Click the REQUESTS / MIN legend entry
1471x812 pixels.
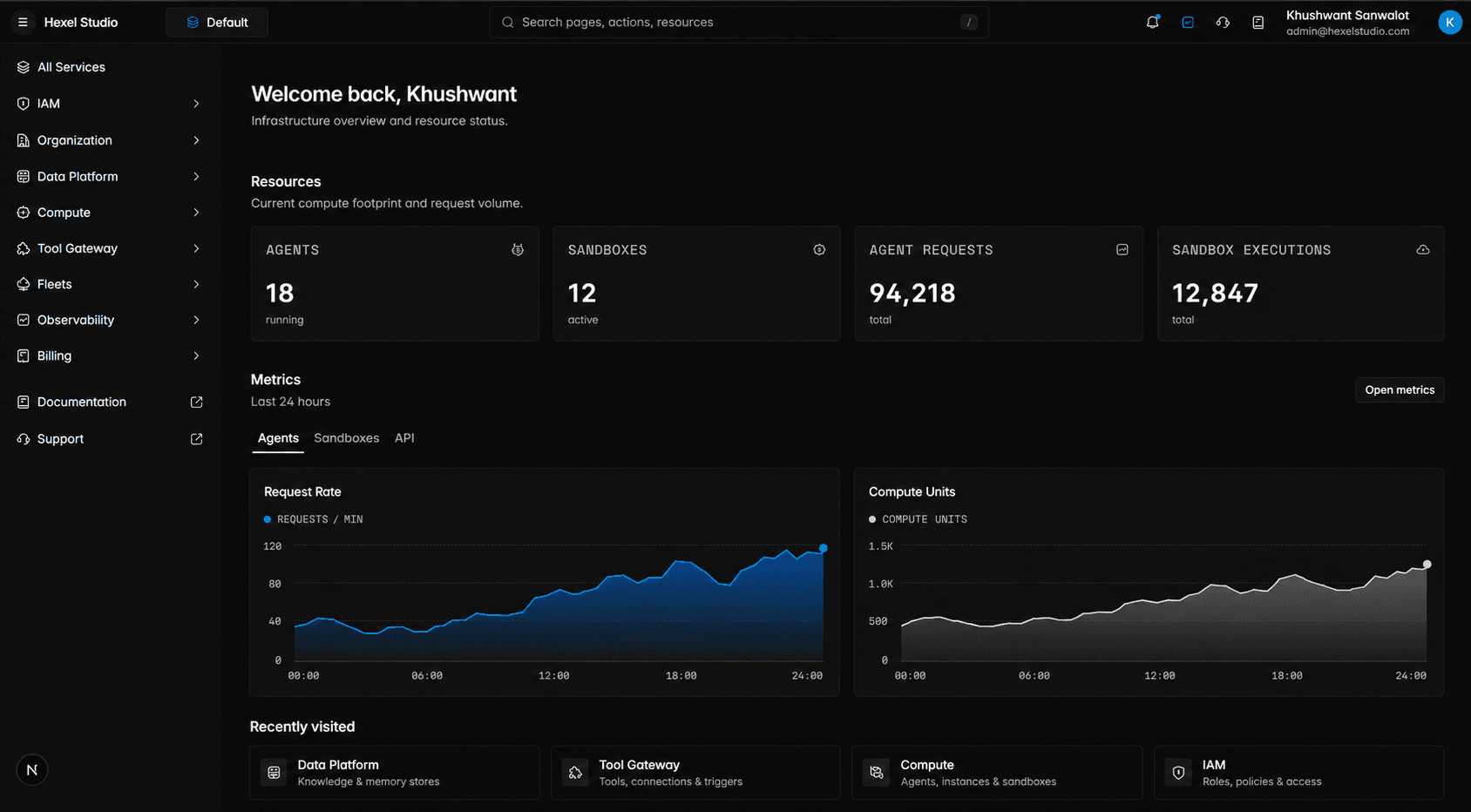(314, 519)
